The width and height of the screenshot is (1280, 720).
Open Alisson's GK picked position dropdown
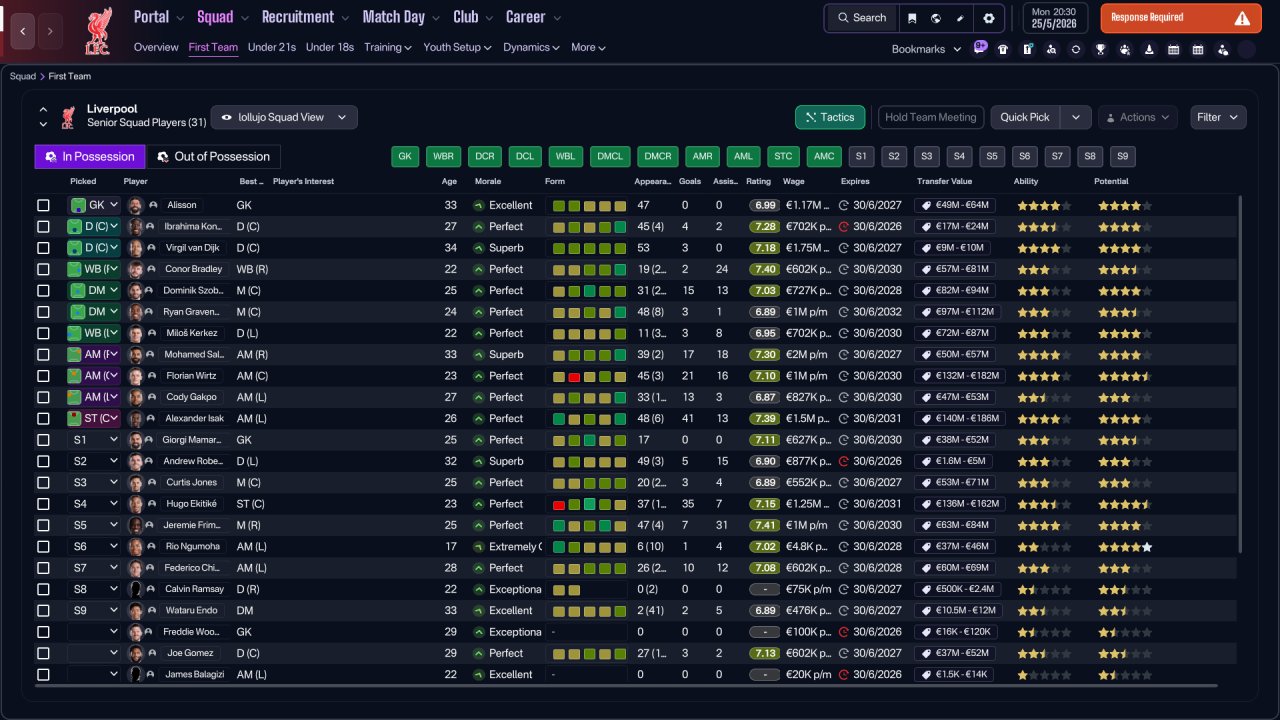94,205
